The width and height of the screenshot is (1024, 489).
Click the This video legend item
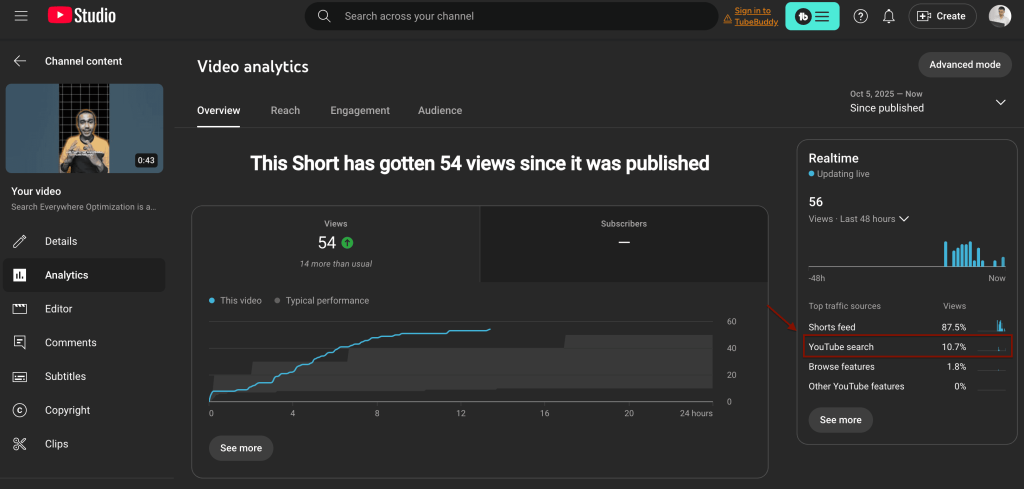pos(235,300)
